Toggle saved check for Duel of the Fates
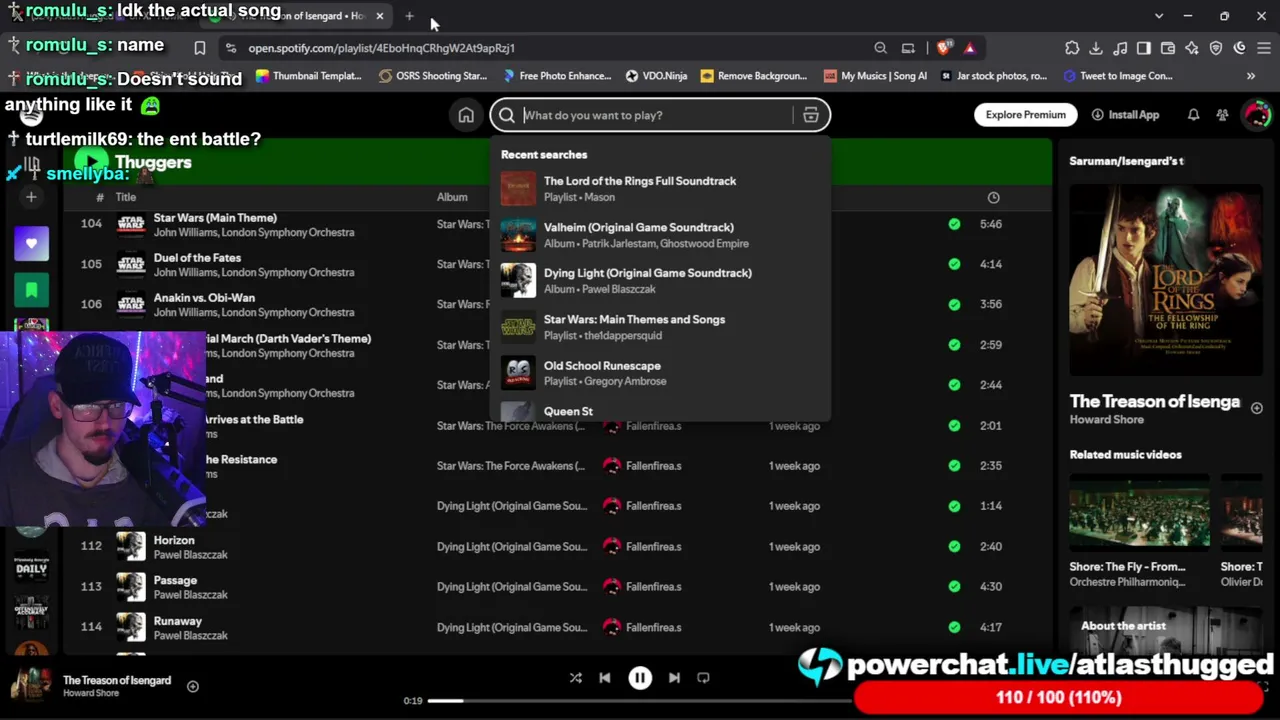Viewport: 1280px width, 720px height. pos(954,264)
